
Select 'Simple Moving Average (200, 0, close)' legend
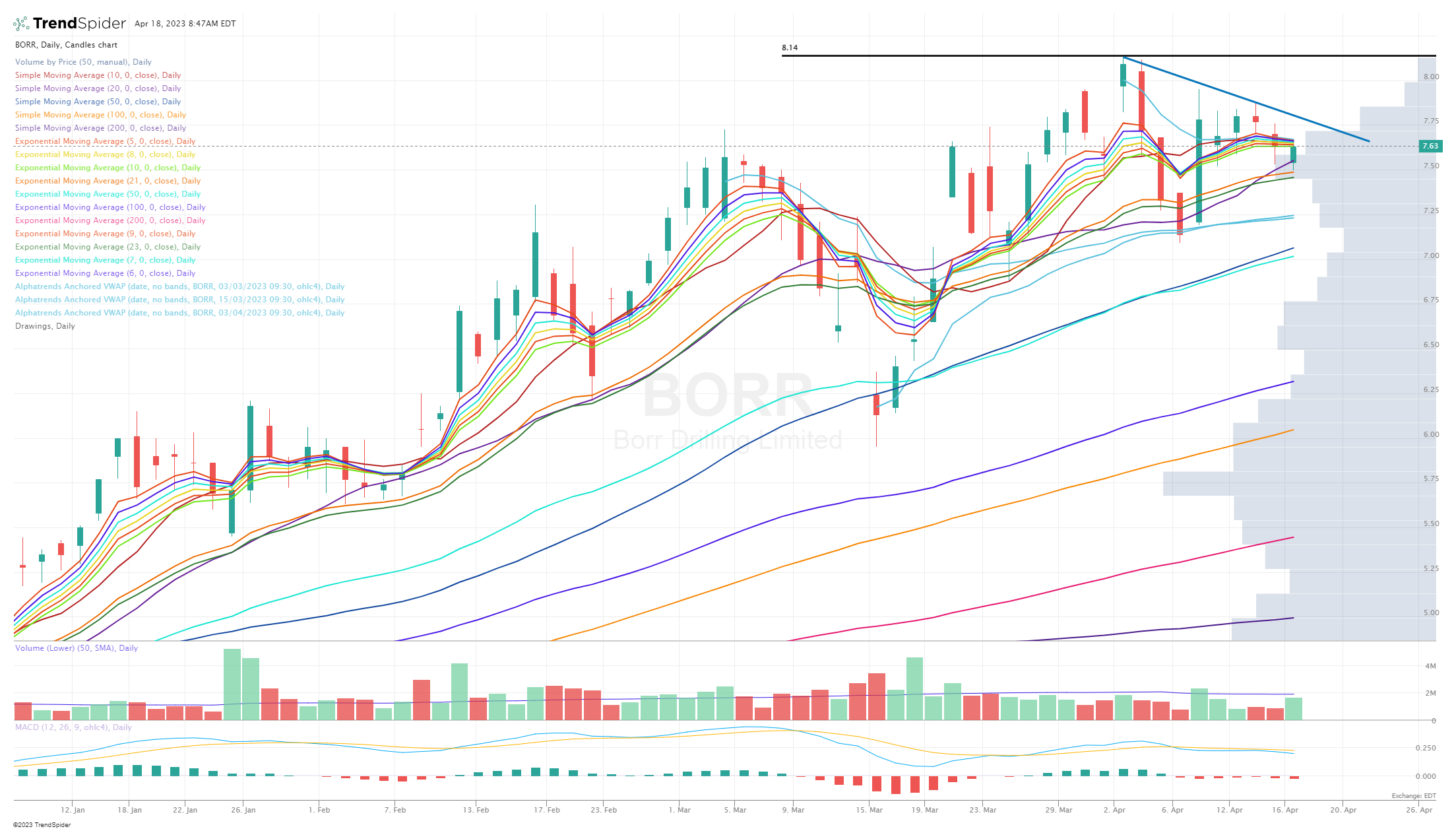pos(100,128)
